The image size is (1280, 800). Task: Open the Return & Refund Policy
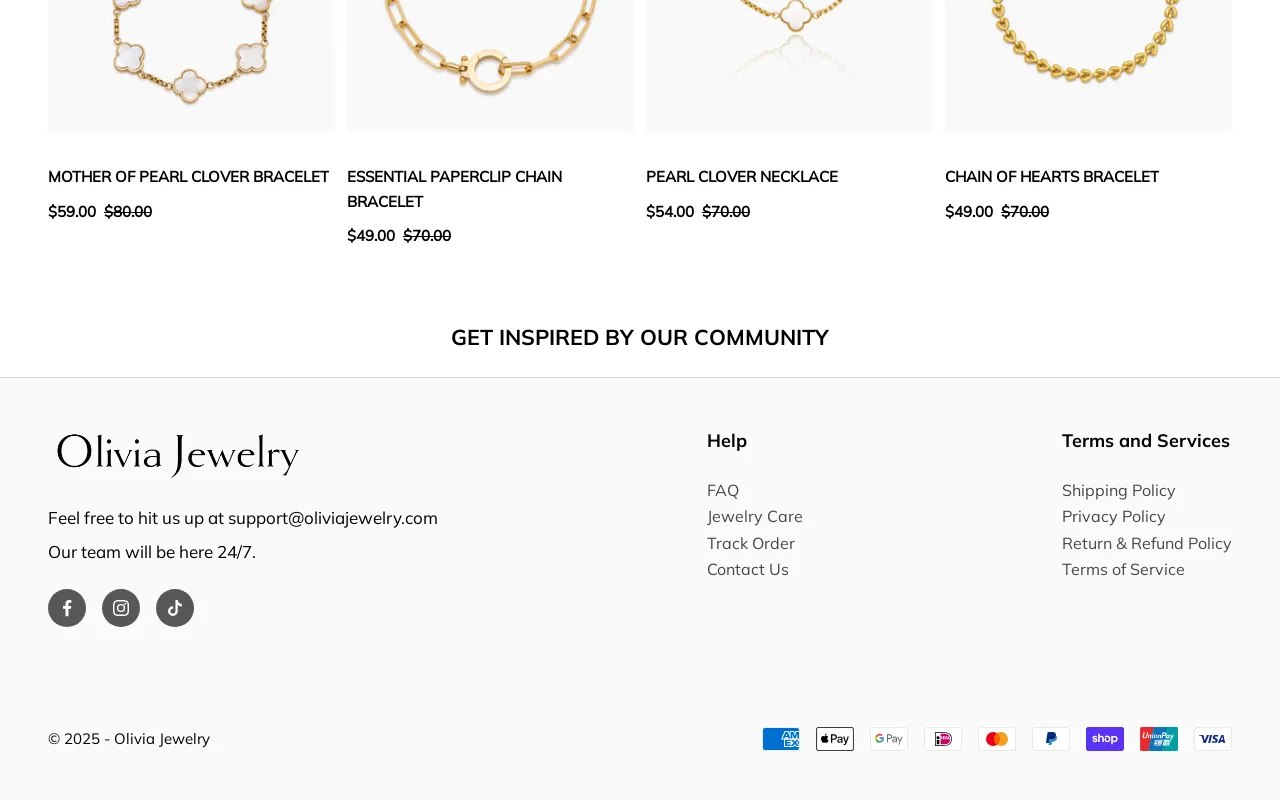click(x=1146, y=543)
